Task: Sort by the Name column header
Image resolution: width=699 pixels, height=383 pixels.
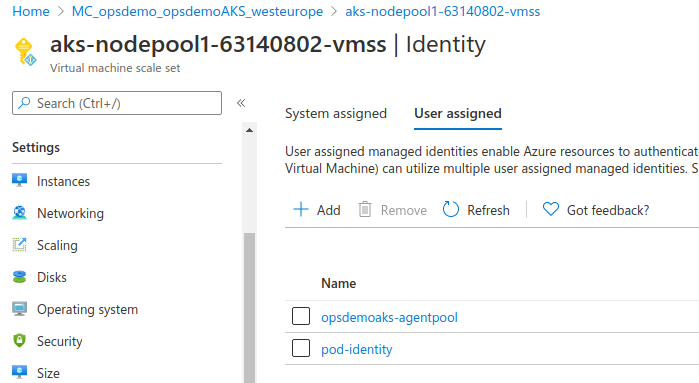Action: click(339, 284)
